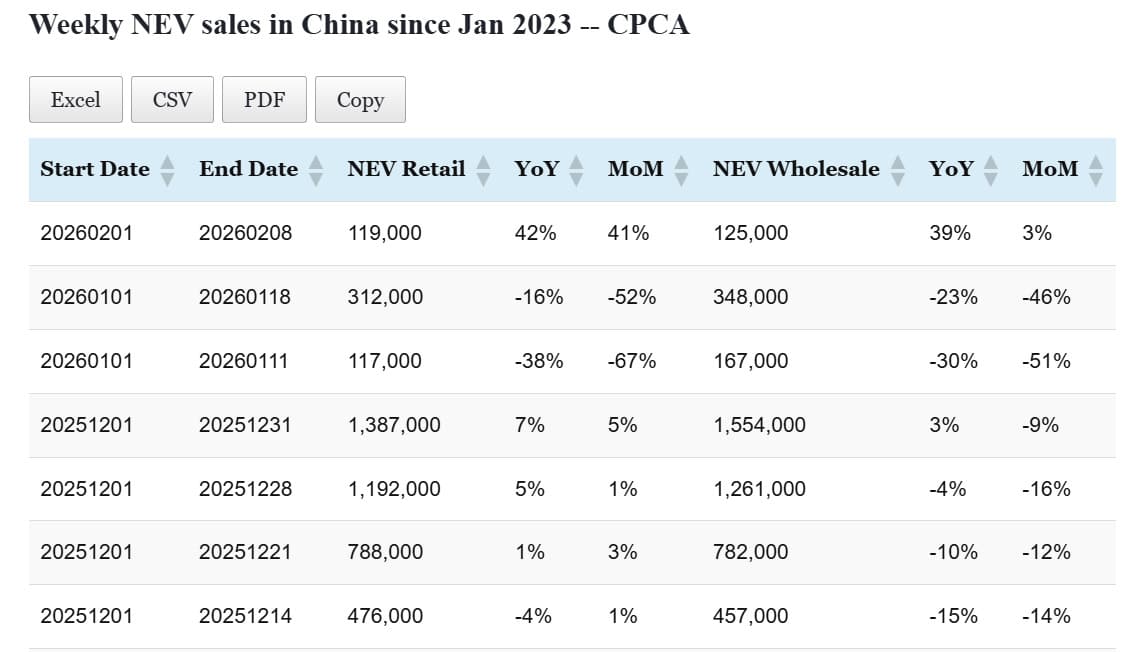
Task: Click sort arrows beside End Date
Action: [316, 170]
